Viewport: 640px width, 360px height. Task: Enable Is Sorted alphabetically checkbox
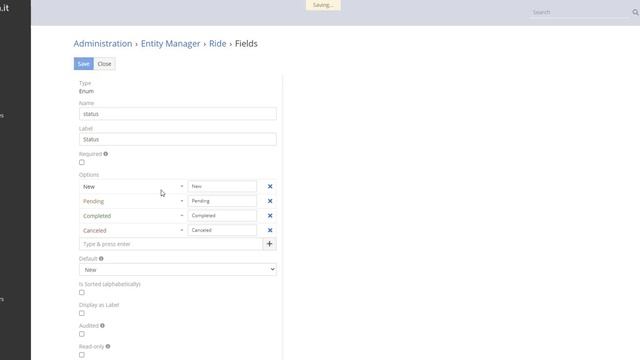[82, 292]
